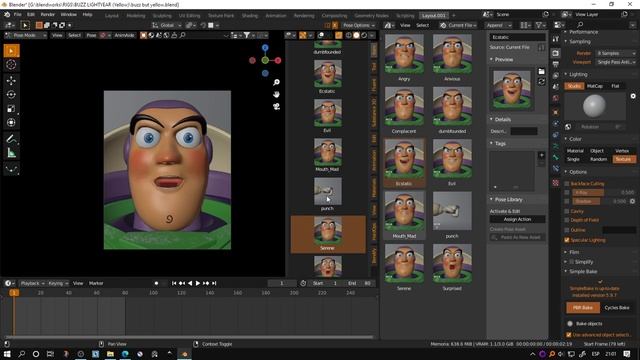This screenshot has width=640, height=360.
Task: Open the Render properties tab icon
Action: pyautogui.click(x=556, y=53)
